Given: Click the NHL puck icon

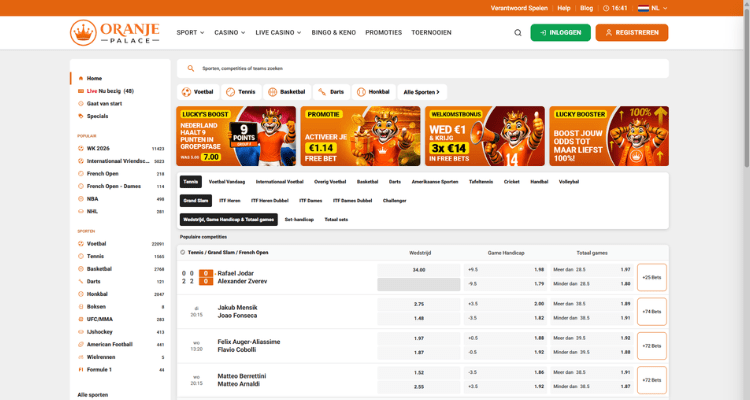Looking at the screenshot, I should coord(81,211).
